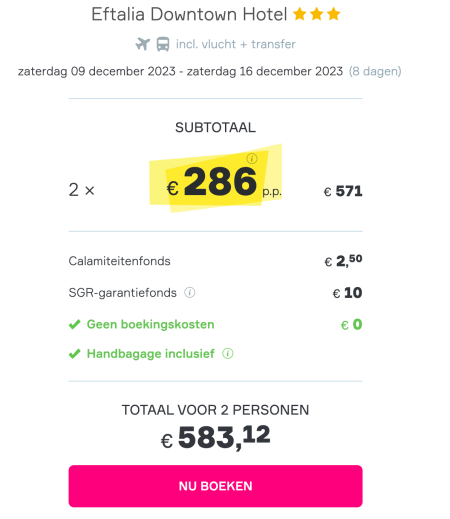
Task: Click the airplane flight icon
Action: pyautogui.click(x=143, y=44)
